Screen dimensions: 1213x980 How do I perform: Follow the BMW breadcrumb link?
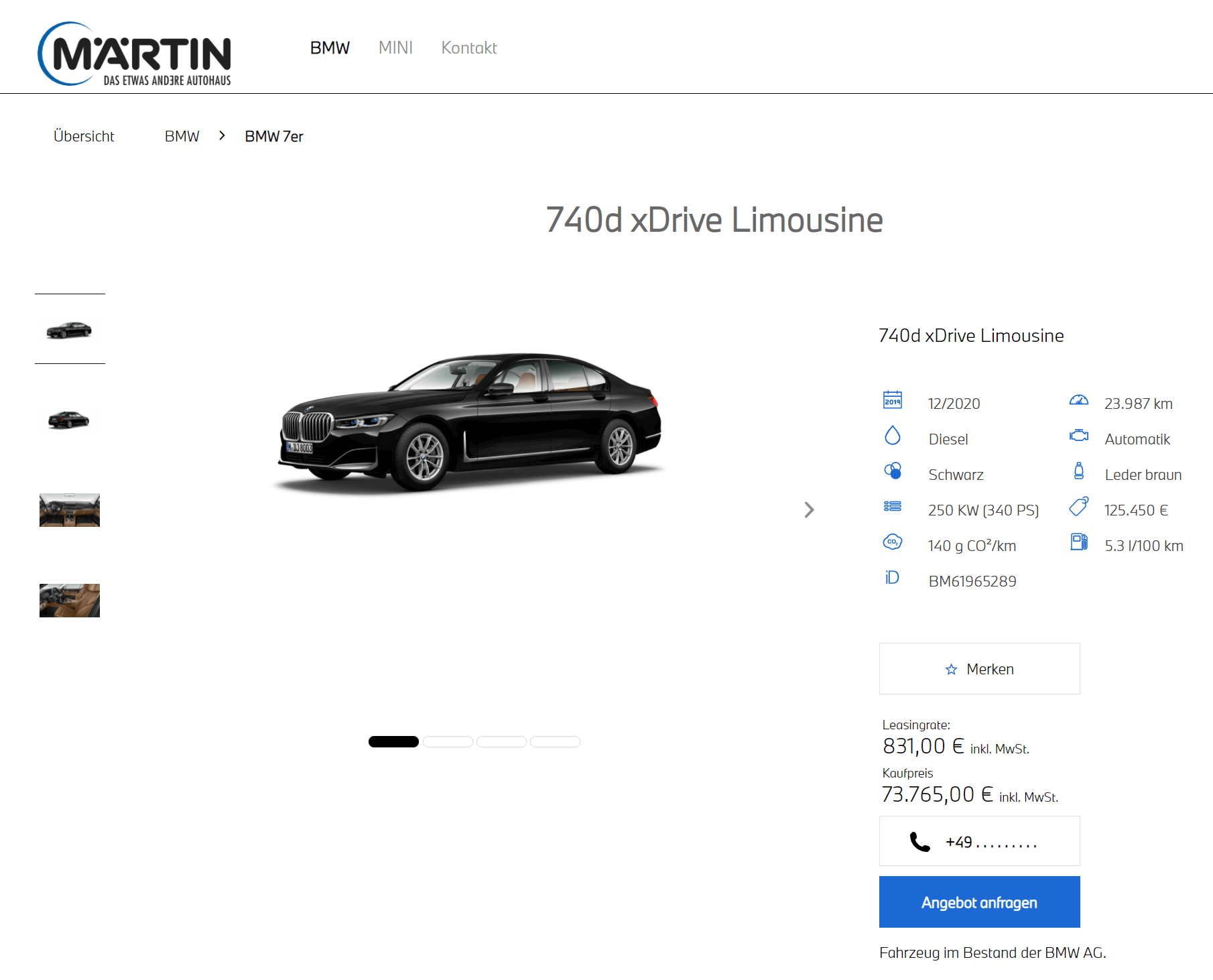182,136
